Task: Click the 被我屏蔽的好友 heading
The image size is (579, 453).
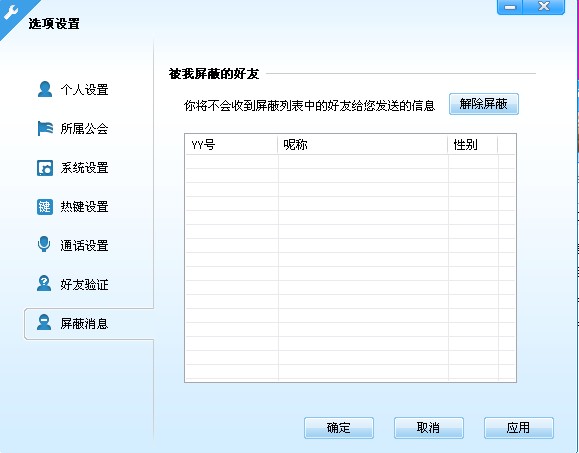Action: click(x=214, y=73)
